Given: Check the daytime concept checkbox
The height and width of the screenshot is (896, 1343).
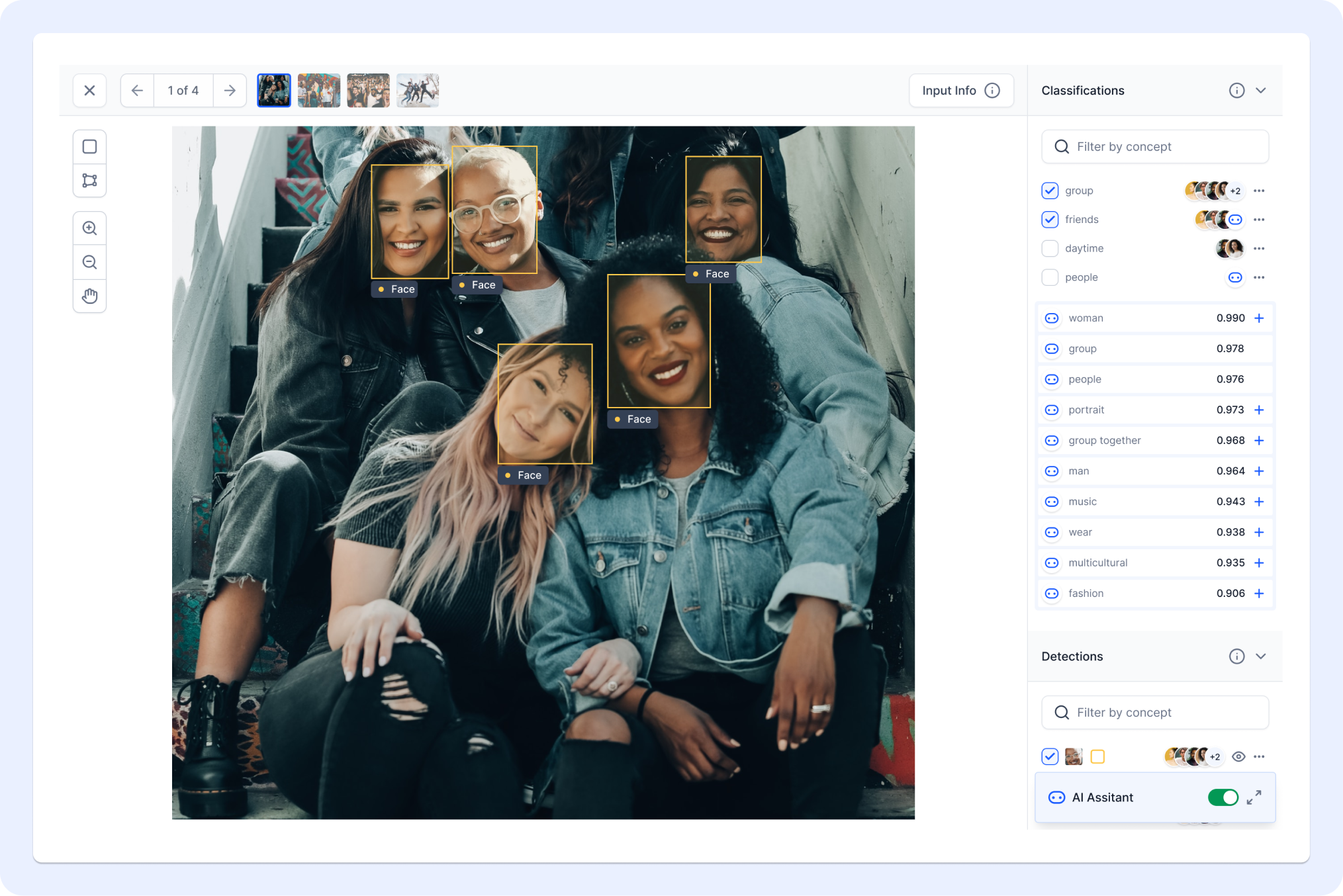Looking at the screenshot, I should pos(1050,249).
